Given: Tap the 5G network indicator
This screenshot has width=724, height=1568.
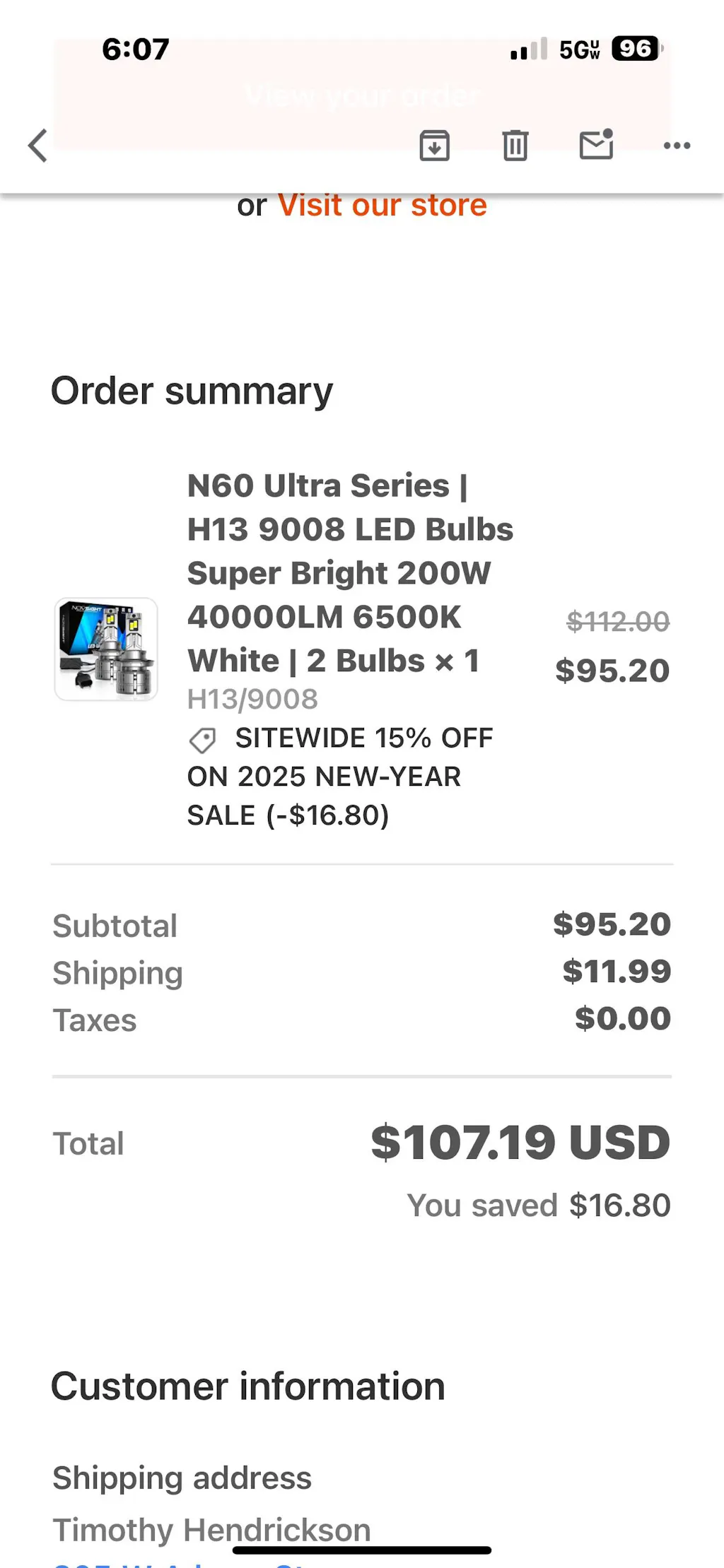Looking at the screenshot, I should click(579, 49).
